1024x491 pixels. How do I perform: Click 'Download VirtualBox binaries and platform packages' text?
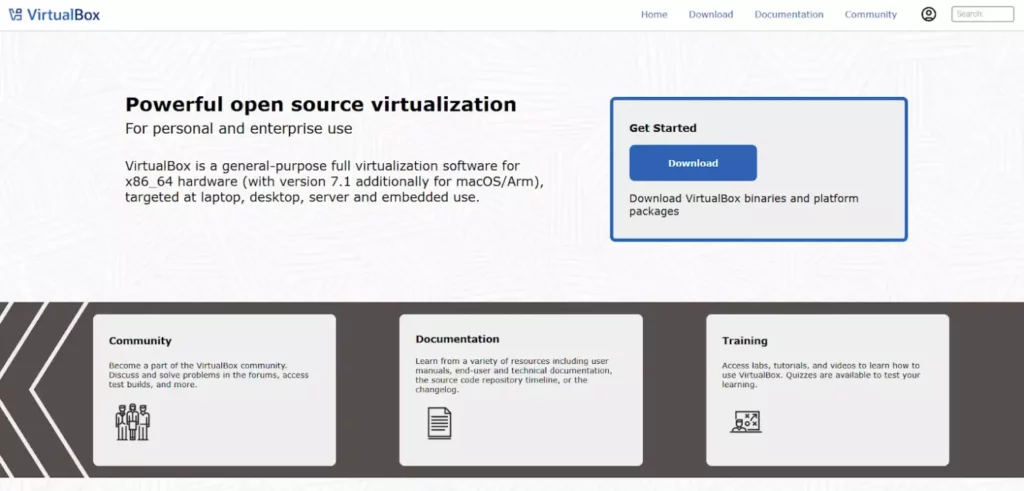(744, 205)
